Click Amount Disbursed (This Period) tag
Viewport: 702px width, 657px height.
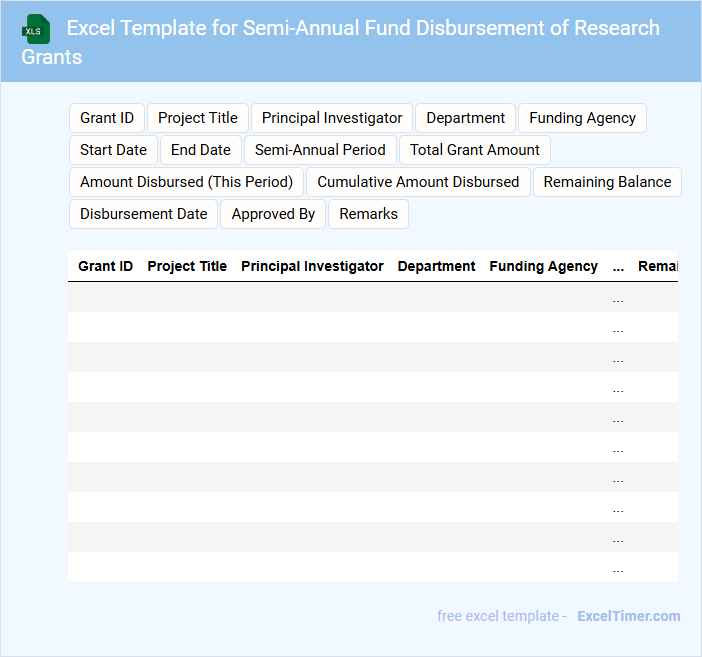point(186,182)
